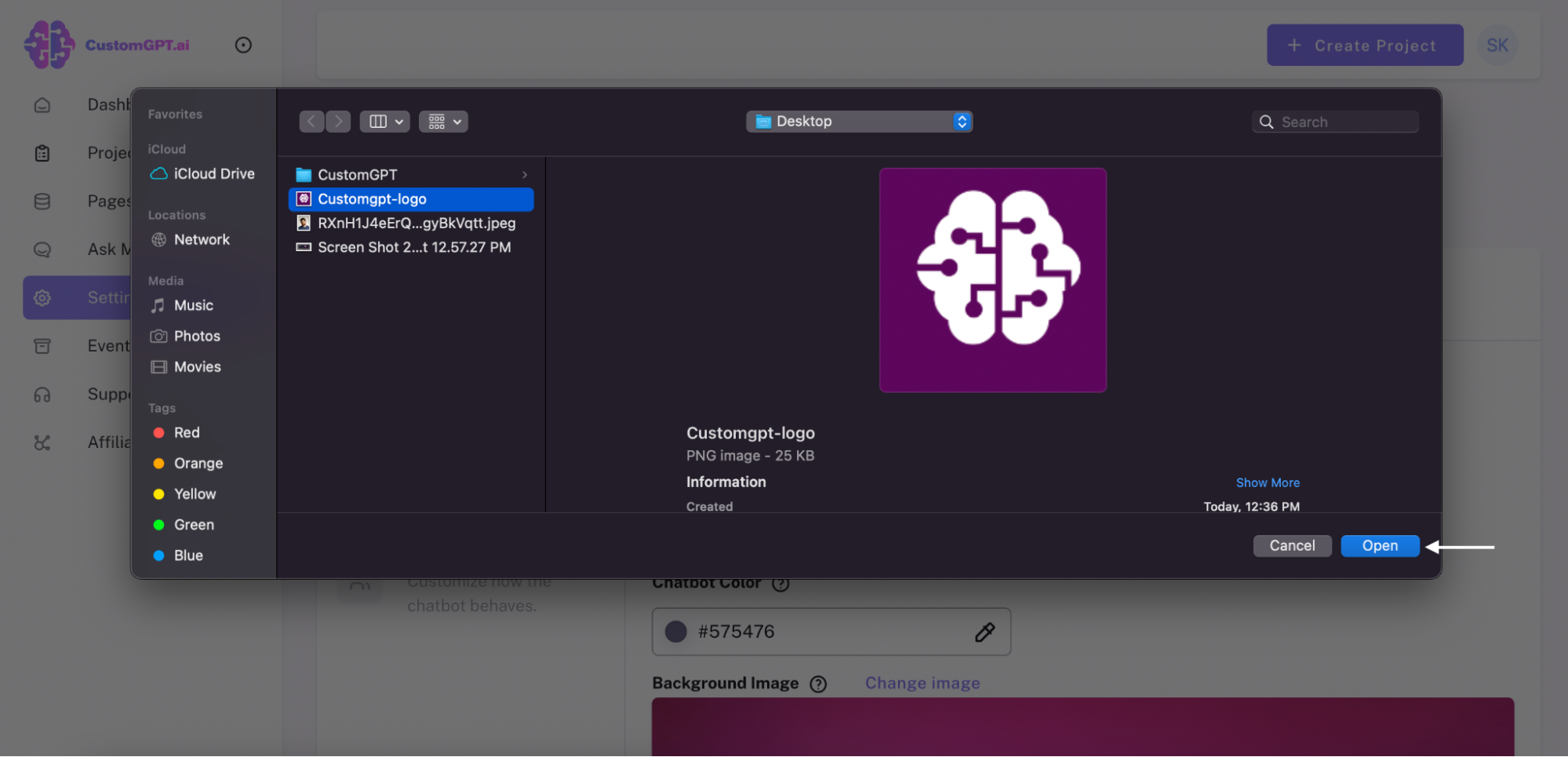The image size is (1568, 757).
Task: Expand the CustomGPT folder chevron
Action: tap(525, 175)
